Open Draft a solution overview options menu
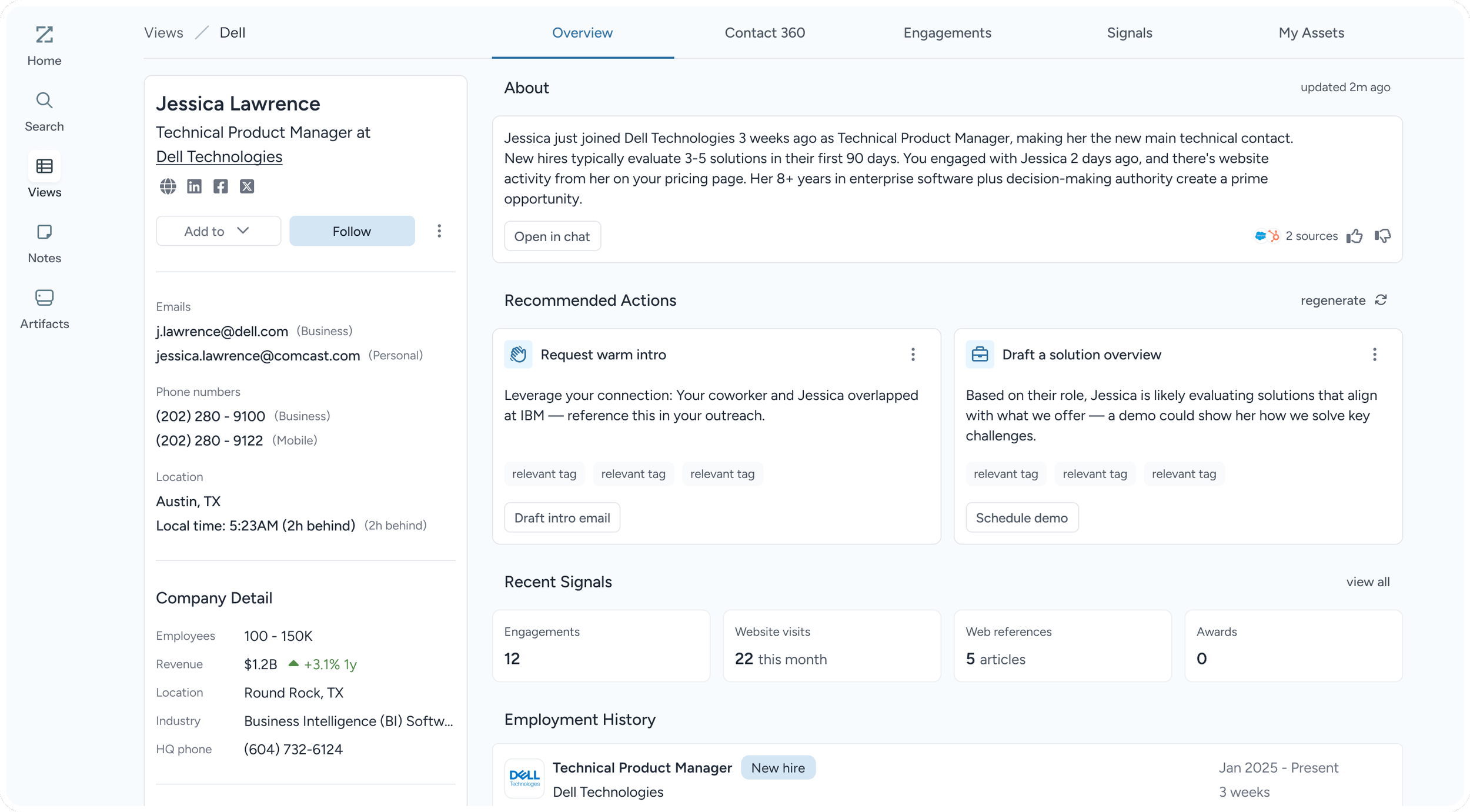 coord(1374,355)
